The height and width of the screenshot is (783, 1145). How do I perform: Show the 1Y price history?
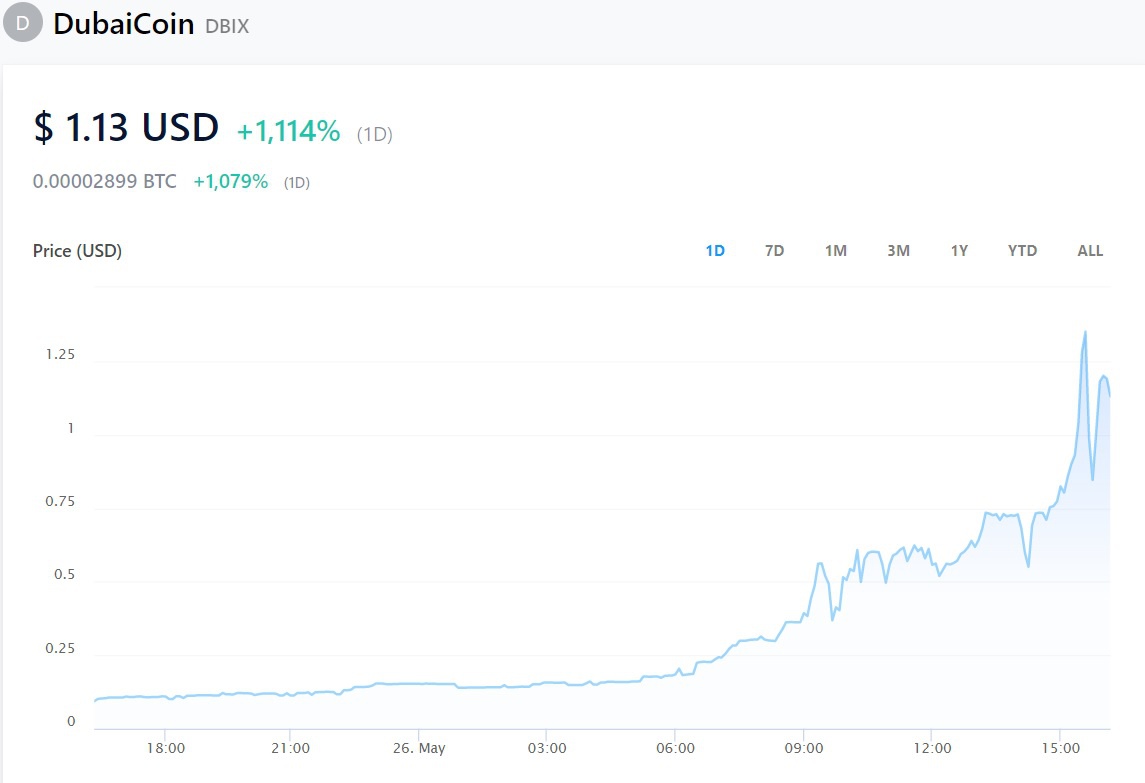[x=959, y=251]
